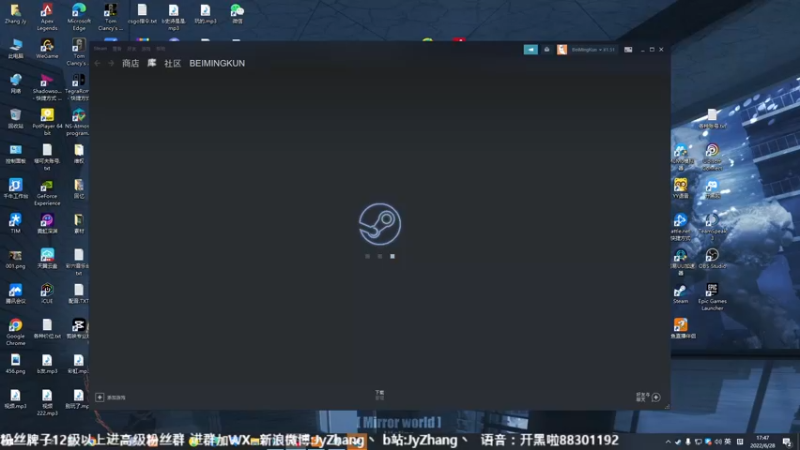
Task: Open the TeamSpeak 3 shortcut
Action: pyautogui.click(x=712, y=227)
